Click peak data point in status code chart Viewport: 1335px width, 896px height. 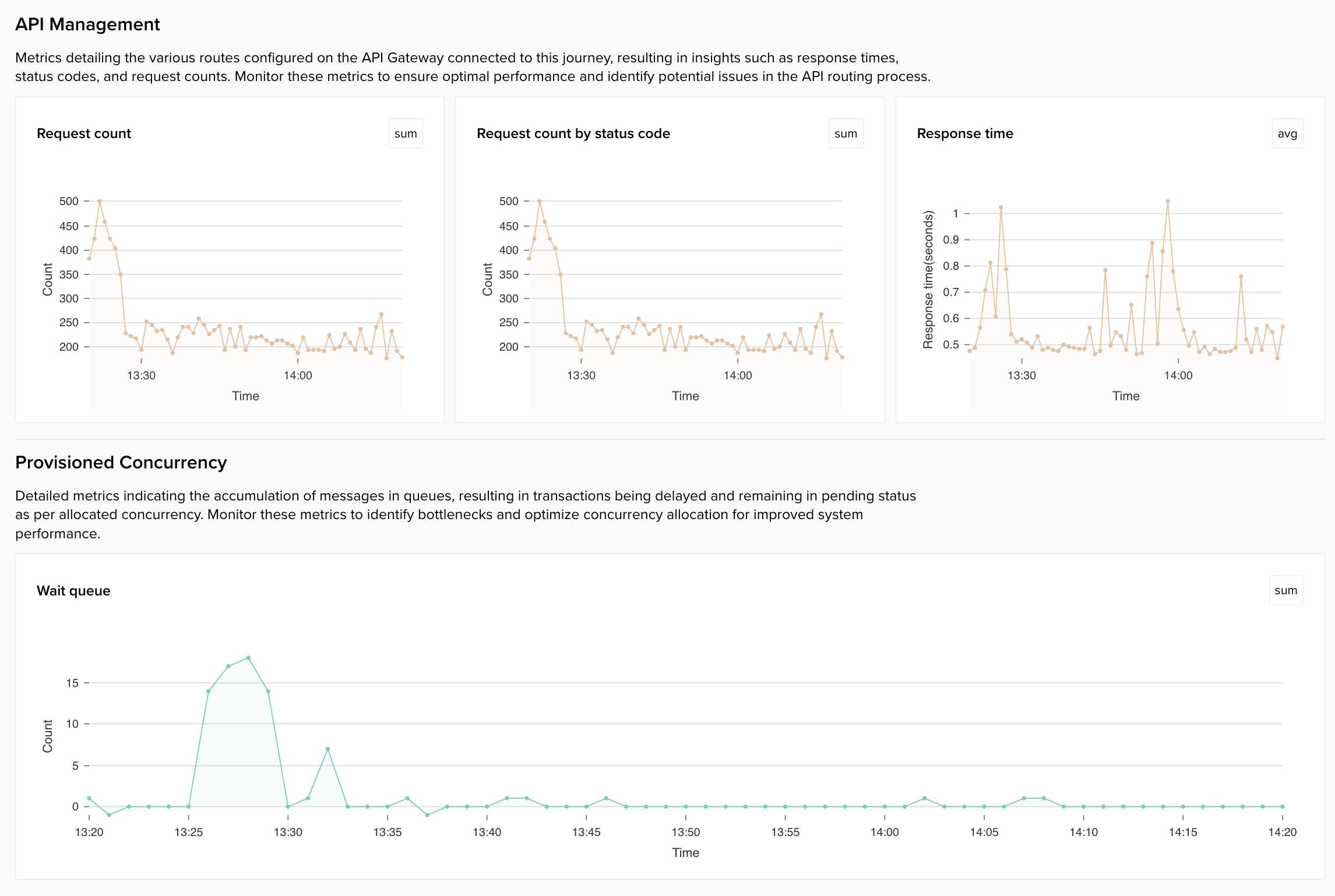point(540,201)
